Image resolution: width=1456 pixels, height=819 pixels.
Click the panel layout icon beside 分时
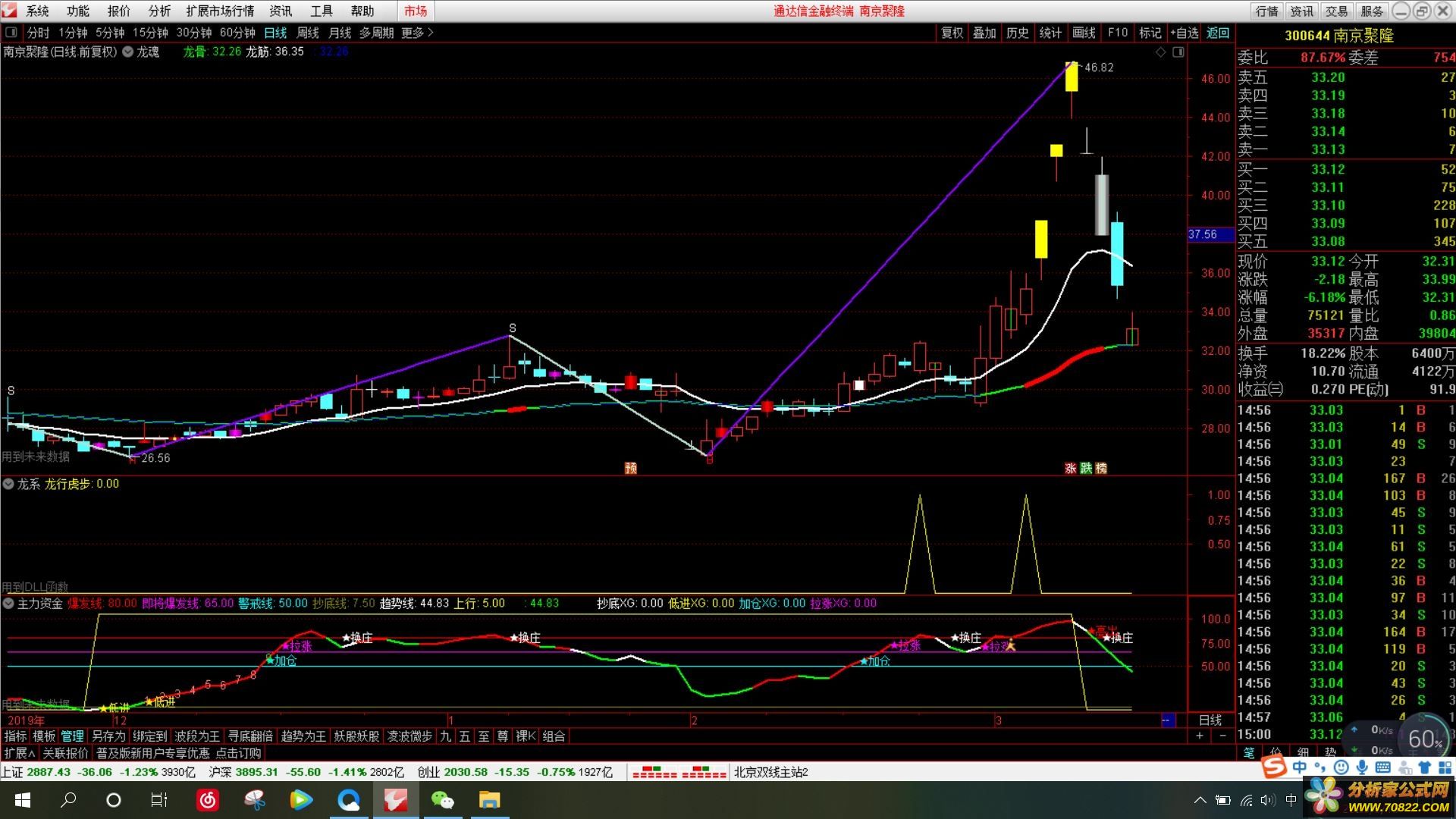[x=11, y=33]
